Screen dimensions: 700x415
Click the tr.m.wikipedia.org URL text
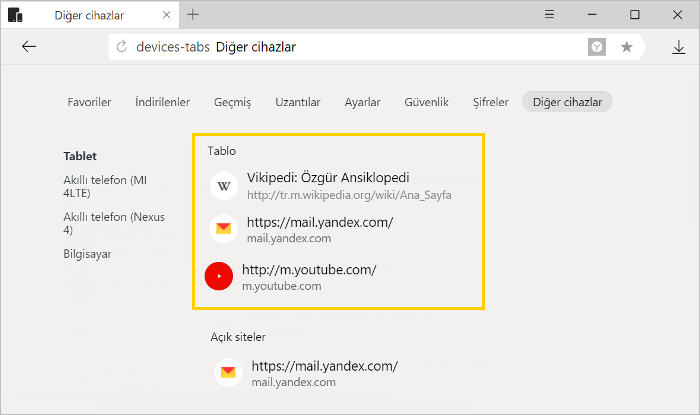pyautogui.click(x=349, y=195)
